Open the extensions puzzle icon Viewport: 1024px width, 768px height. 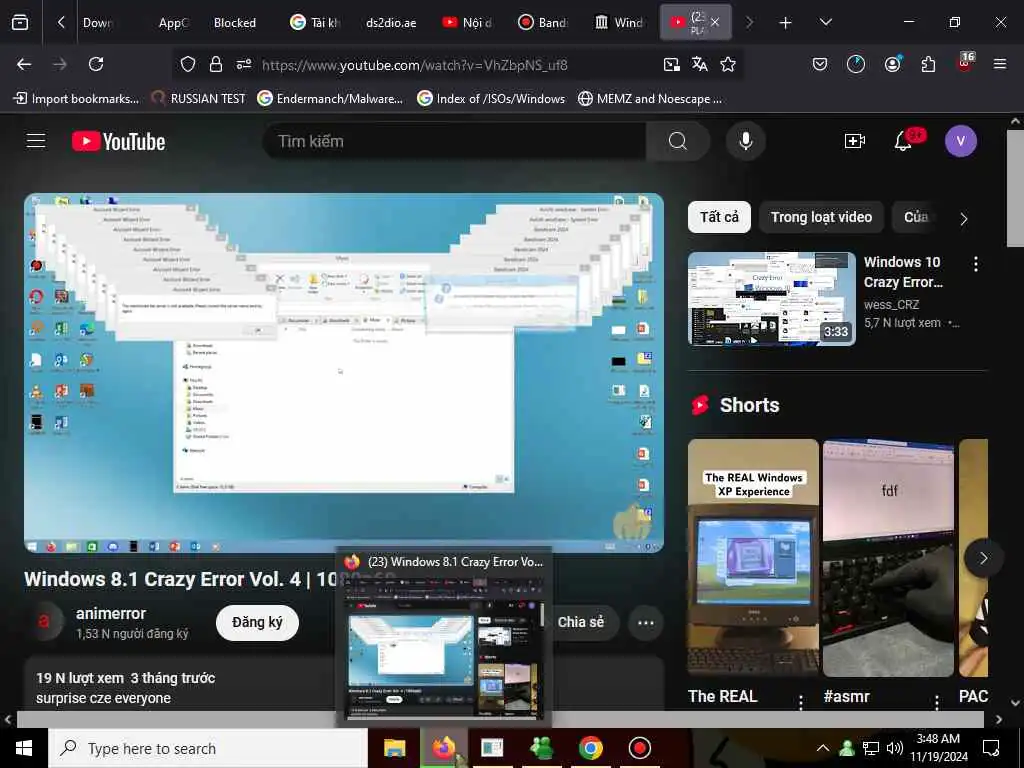click(x=928, y=64)
